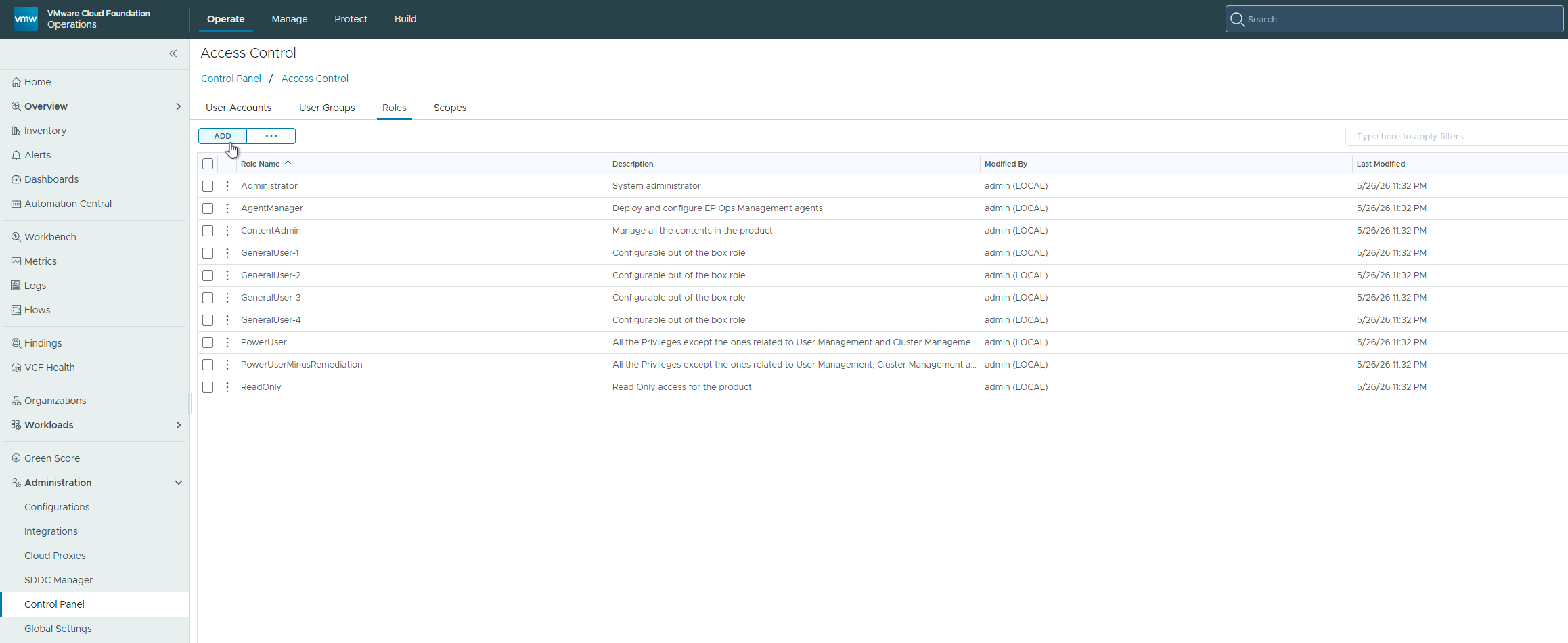Viewport: 1568px width, 643px height.
Task: Follow the Control Panel breadcrumb link
Action: tap(231, 79)
